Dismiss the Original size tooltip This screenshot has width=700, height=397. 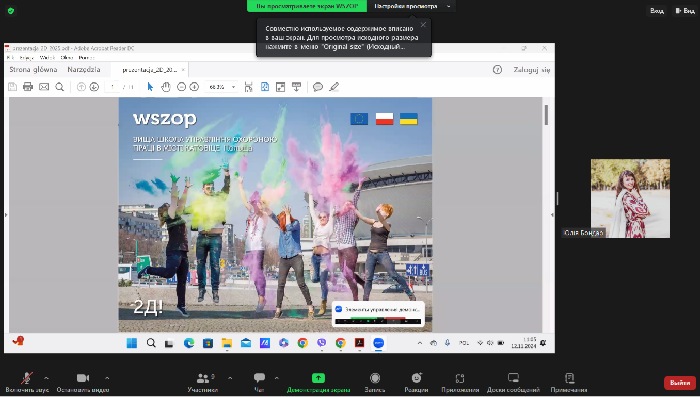click(x=423, y=25)
